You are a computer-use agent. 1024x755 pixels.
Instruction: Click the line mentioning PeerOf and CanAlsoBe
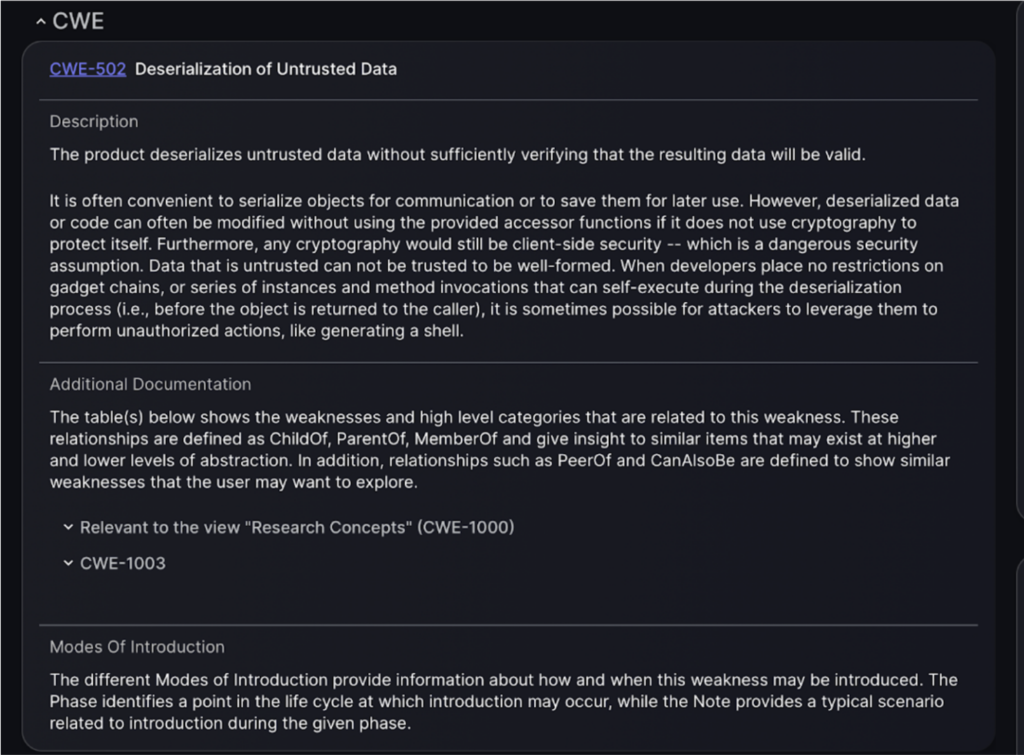click(500, 460)
